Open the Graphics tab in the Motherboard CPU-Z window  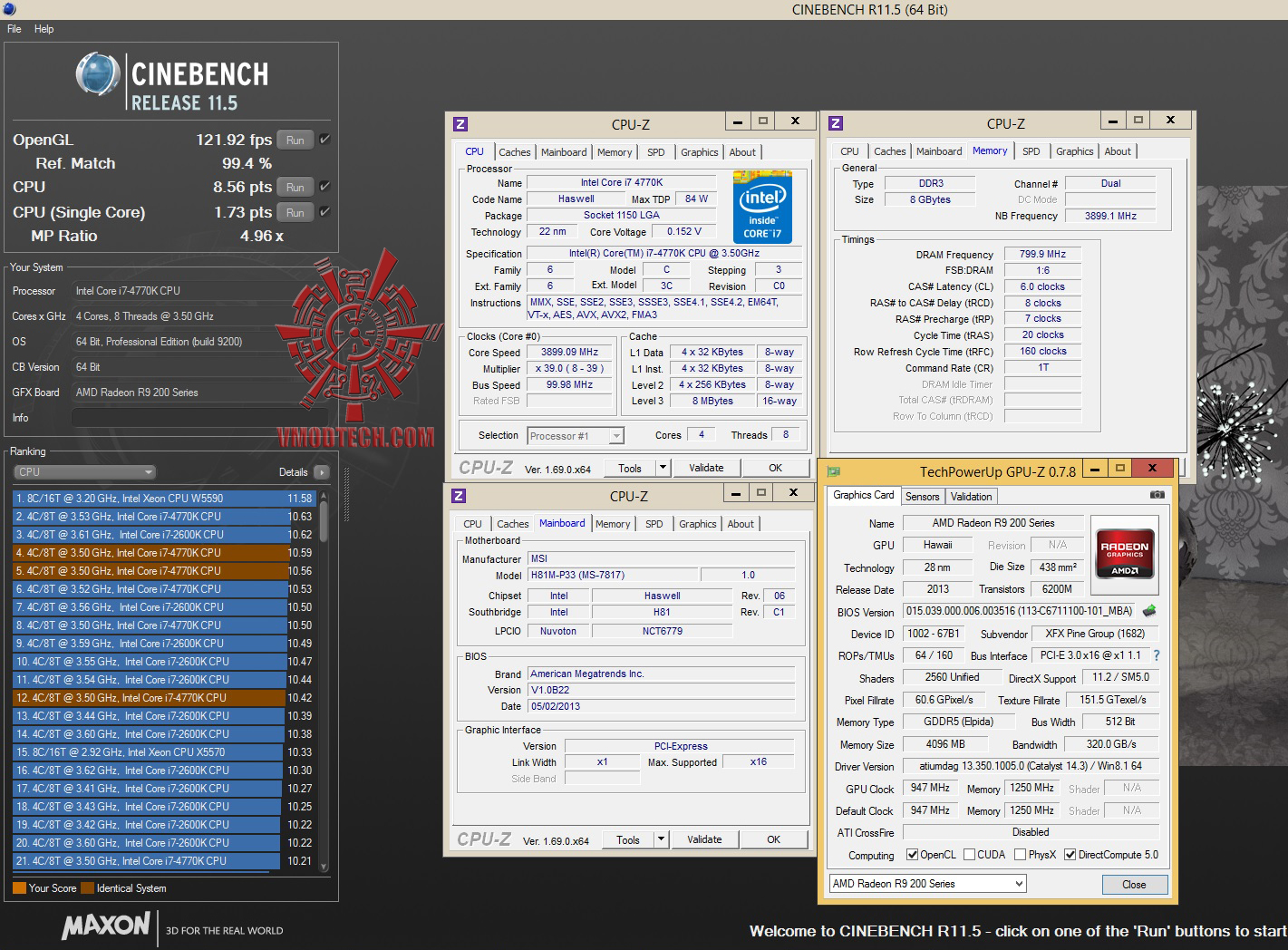pyautogui.click(x=698, y=524)
